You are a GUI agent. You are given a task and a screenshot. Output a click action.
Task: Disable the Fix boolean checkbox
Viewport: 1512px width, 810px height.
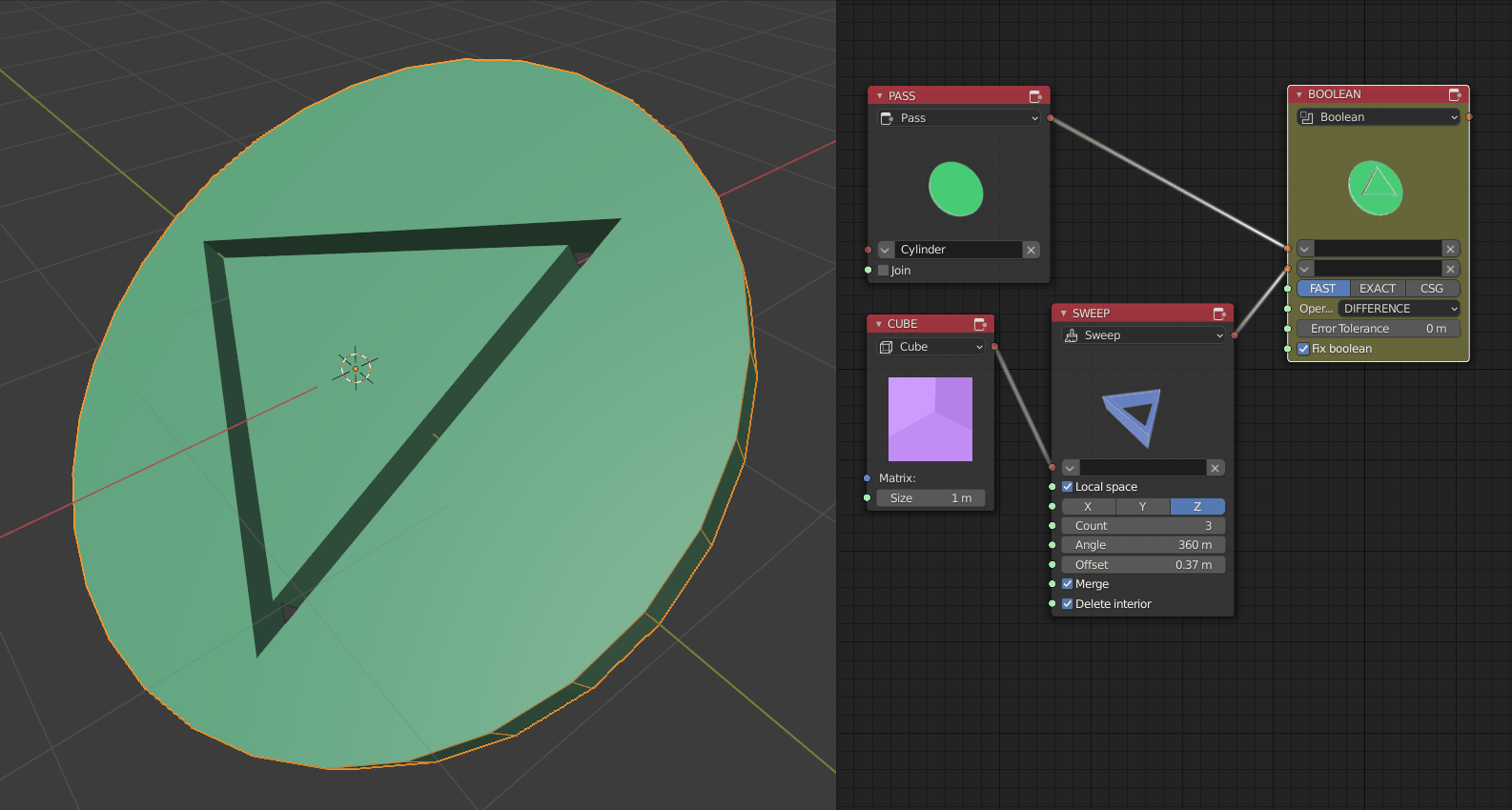pos(1303,349)
